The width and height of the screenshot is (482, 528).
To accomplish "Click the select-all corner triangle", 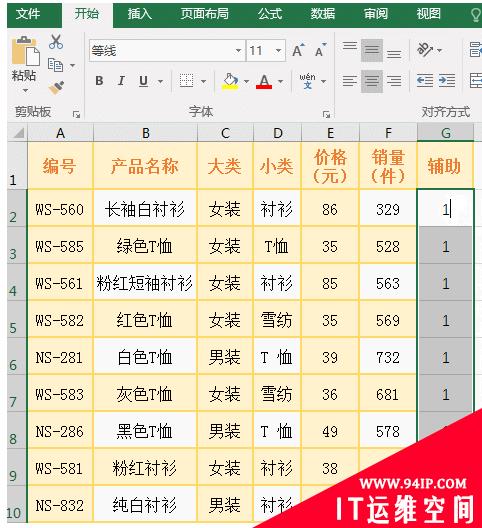I will point(18,133).
